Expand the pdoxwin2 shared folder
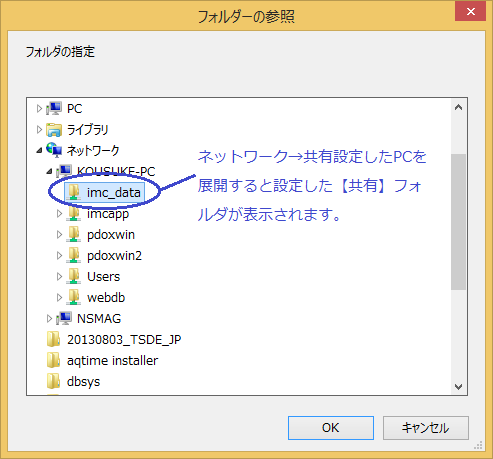 coord(59,256)
